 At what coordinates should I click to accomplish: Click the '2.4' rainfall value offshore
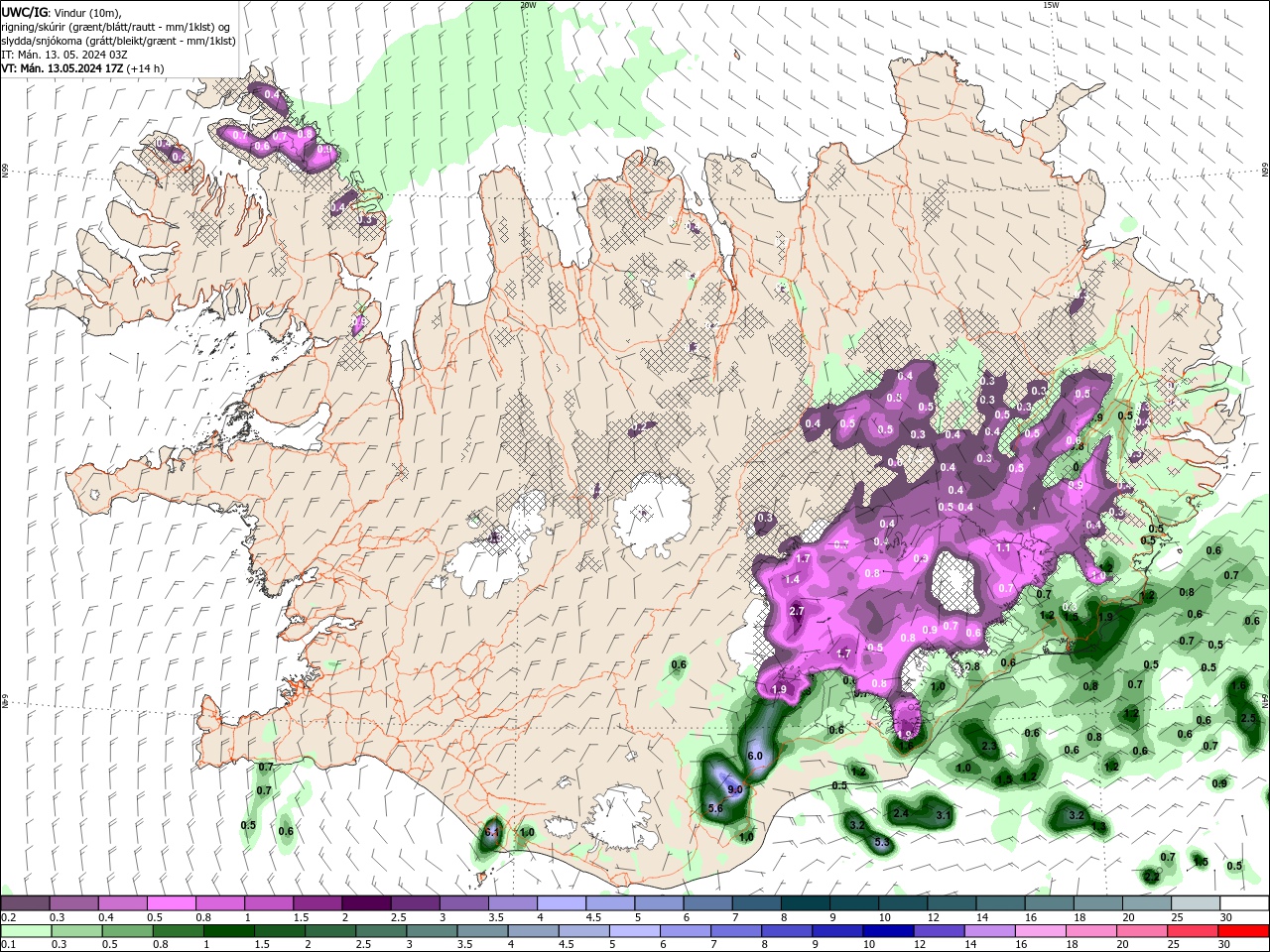click(901, 813)
